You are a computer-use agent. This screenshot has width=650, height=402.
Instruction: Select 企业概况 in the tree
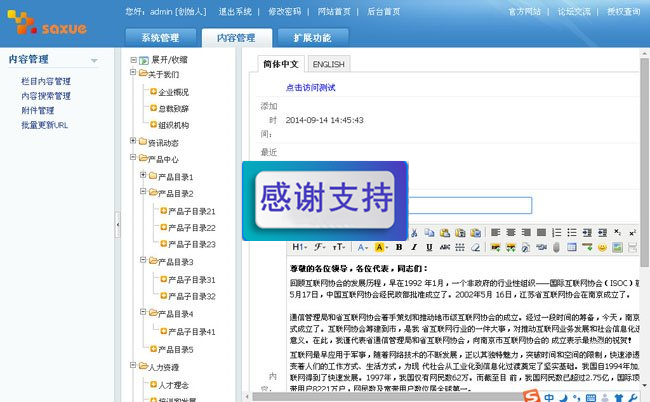[x=173, y=92]
